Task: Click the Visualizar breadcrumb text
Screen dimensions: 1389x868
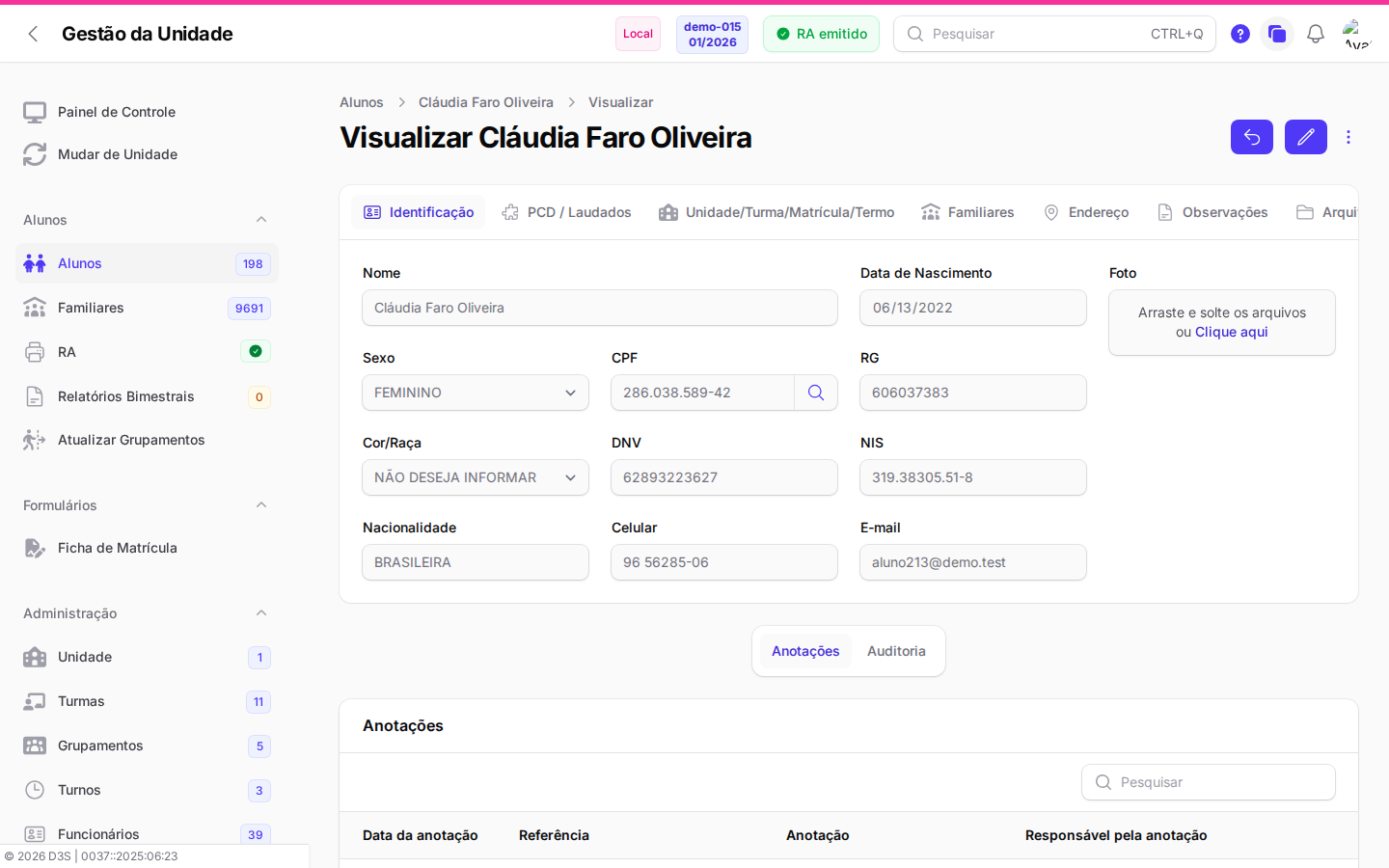Action: [x=621, y=102]
